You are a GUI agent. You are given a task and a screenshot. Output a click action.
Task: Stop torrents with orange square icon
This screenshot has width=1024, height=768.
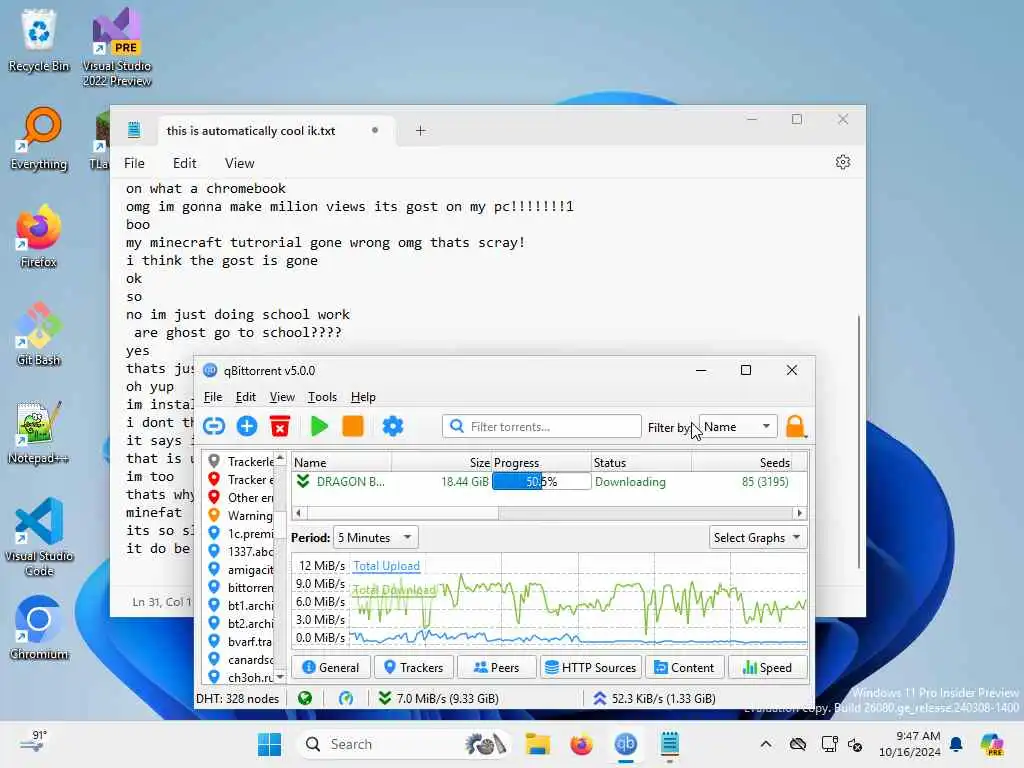(353, 426)
